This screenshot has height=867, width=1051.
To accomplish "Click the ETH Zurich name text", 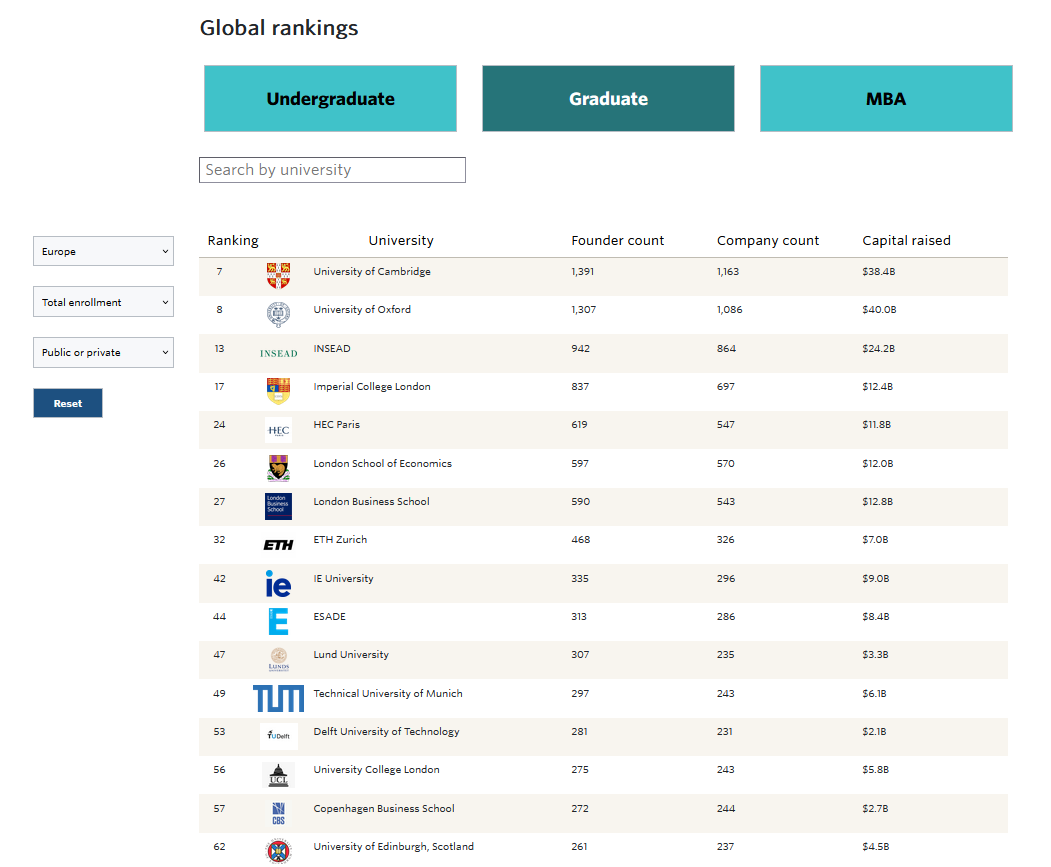I will point(340,540).
